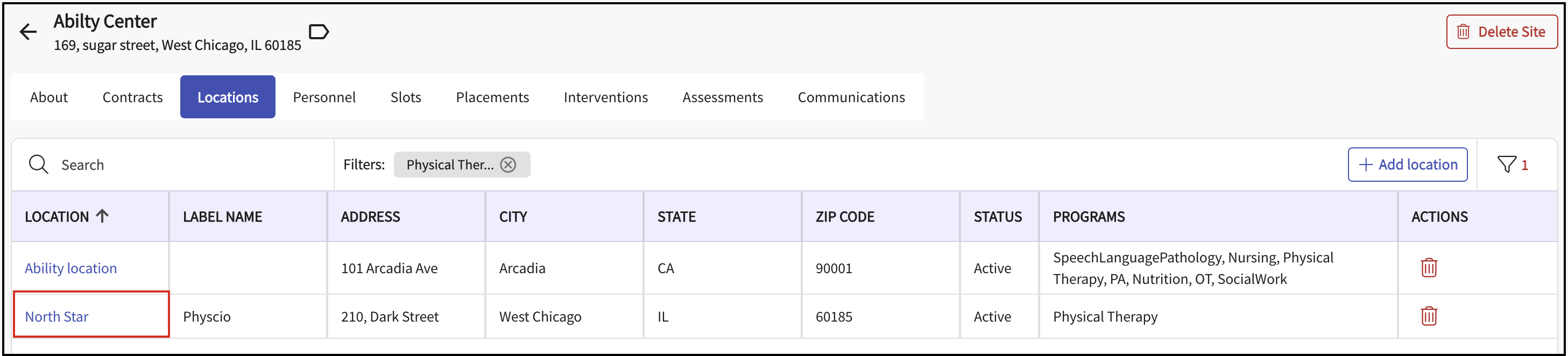The height and width of the screenshot is (356, 1568).
Task: Click the Delete Site button
Action: coord(1501,32)
